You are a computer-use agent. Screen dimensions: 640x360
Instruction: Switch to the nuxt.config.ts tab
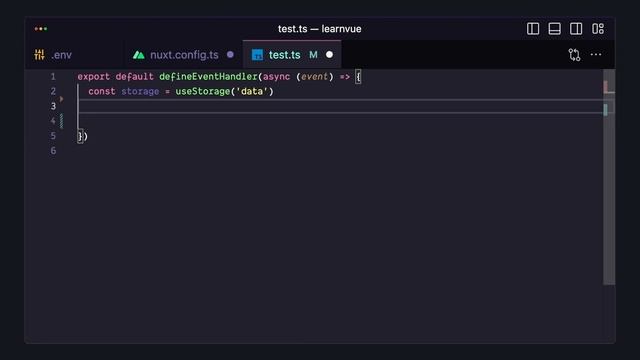pos(184,55)
